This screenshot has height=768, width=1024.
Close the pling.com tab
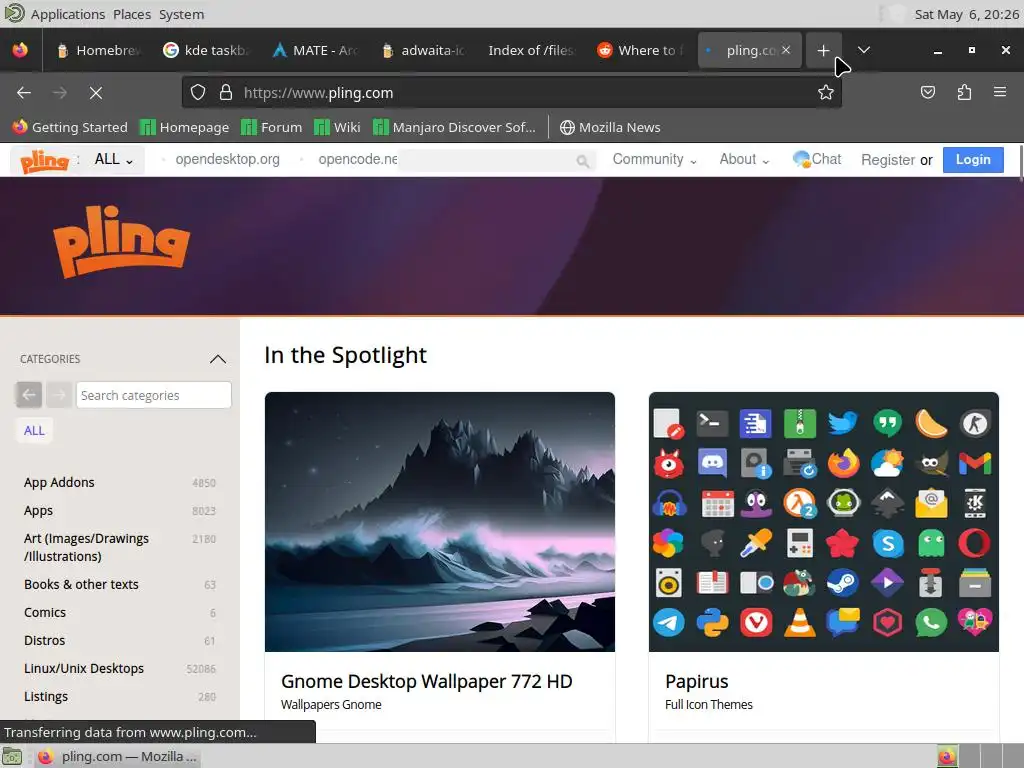click(786, 50)
